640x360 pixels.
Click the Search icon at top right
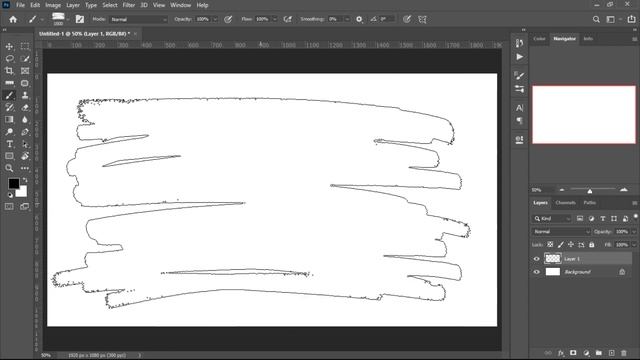coord(596,19)
